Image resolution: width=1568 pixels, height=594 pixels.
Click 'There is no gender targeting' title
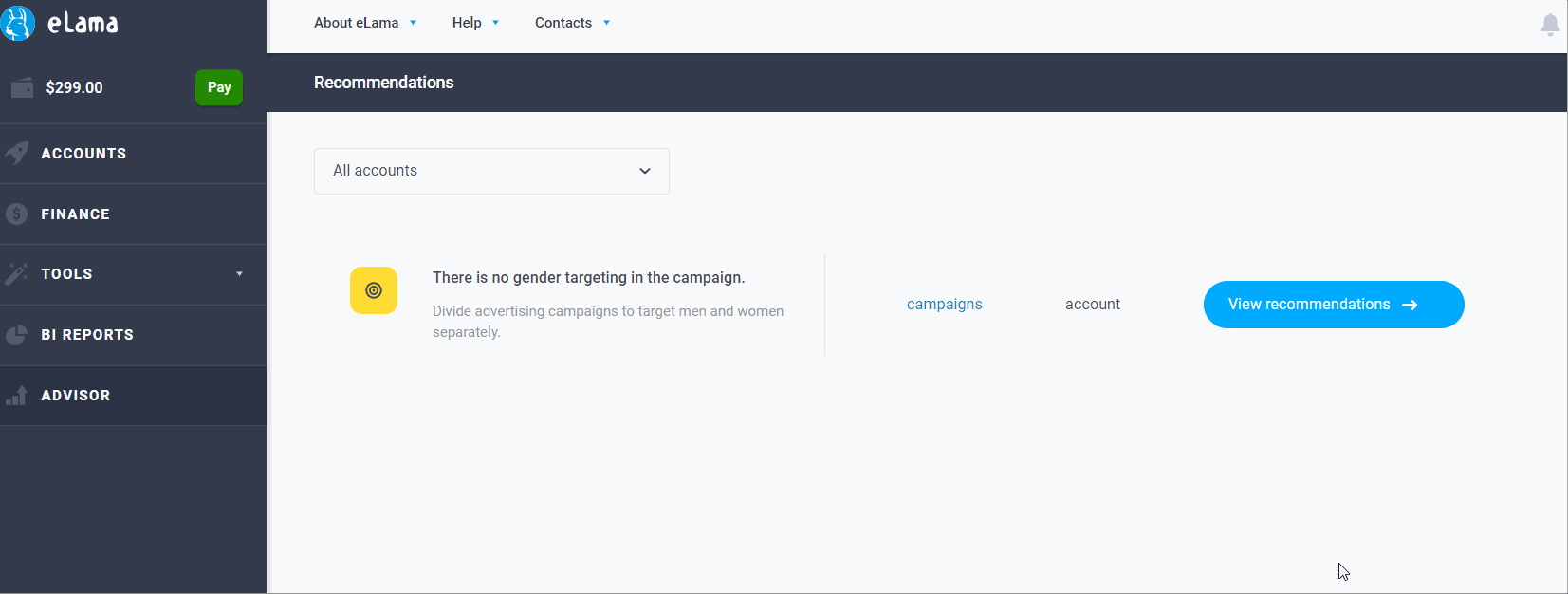[x=589, y=278]
